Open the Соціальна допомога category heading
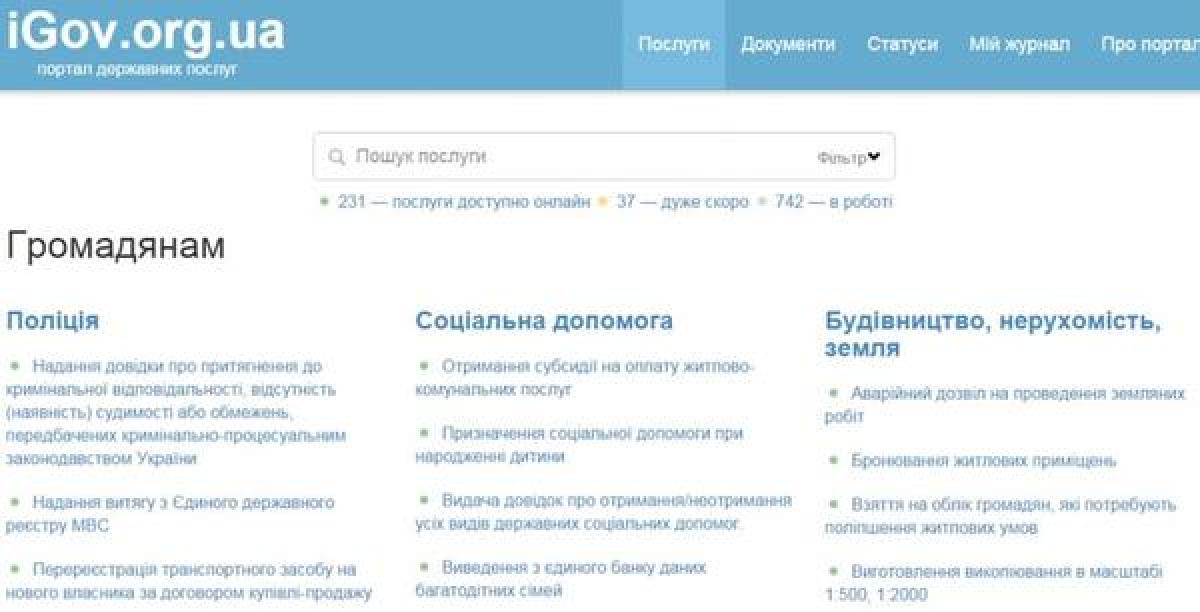Image resolution: width=1200 pixels, height=612 pixels. pyautogui.click(x=544, y=321)
